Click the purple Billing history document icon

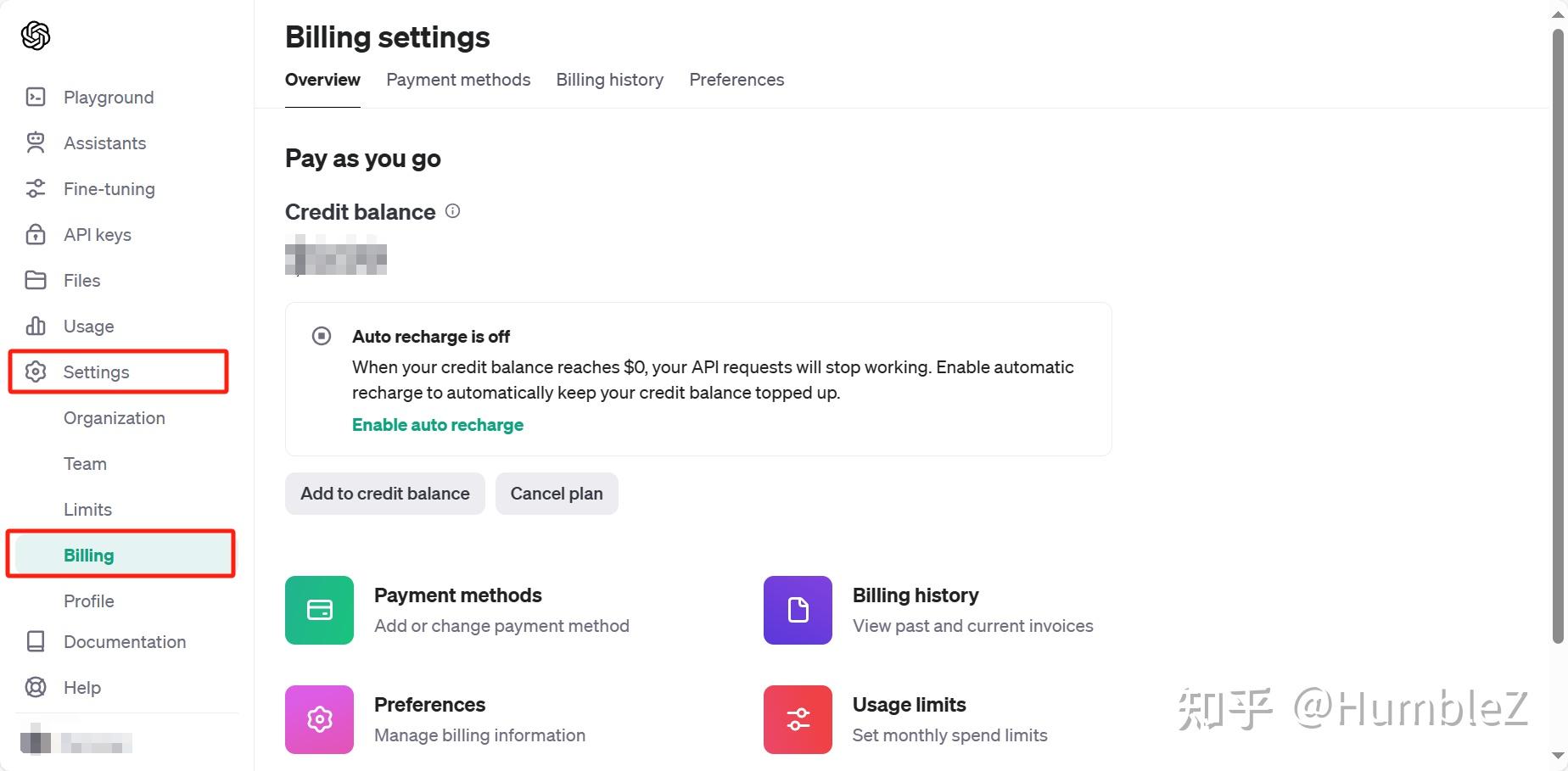[798, 610]
